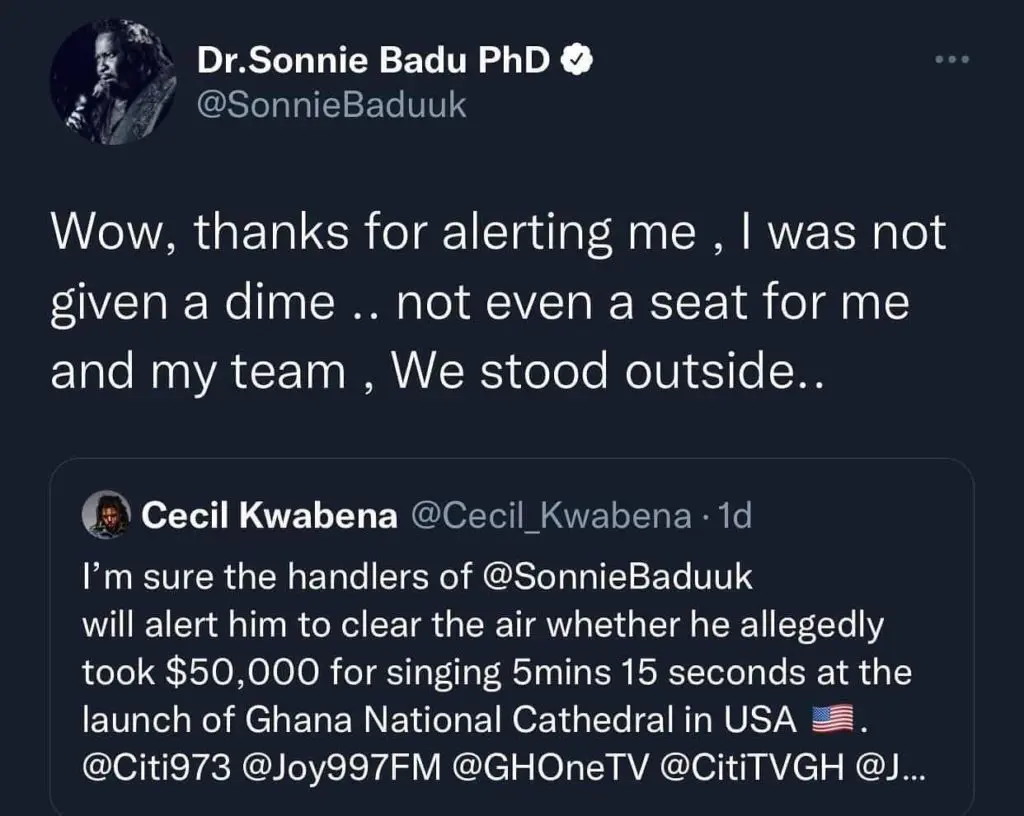
Task: Open the @SonnieBaduuk handle below the name
Action: tap(331, 105)
